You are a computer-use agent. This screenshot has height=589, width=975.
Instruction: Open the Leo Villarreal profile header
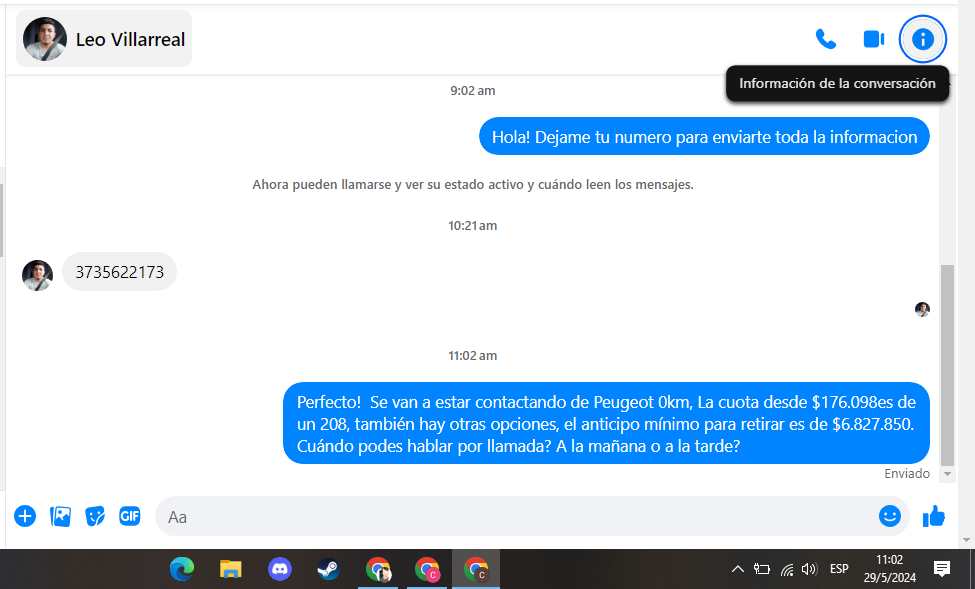tap(104, 39)
